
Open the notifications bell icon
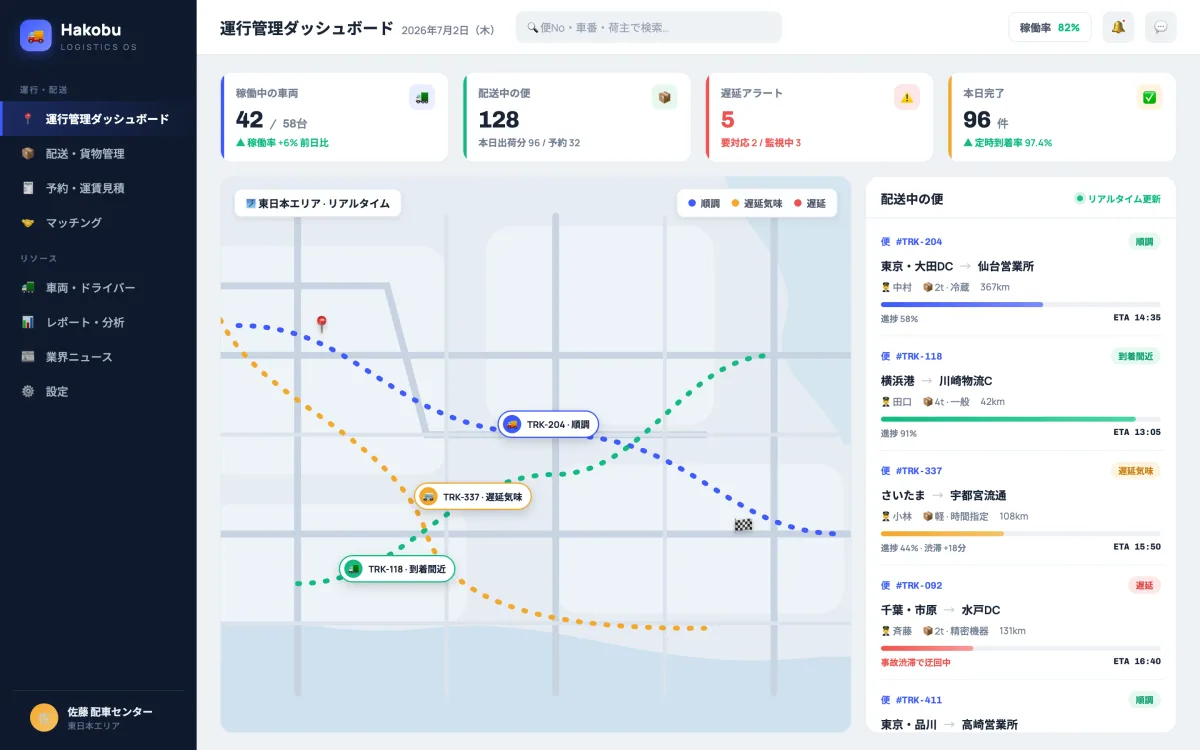click(1118, 27)
